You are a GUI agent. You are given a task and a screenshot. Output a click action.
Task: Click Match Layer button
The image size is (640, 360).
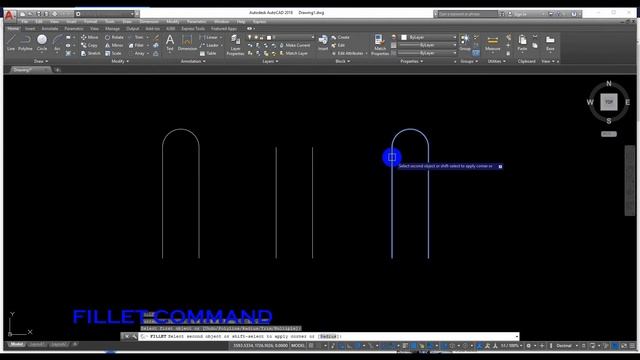coord(293,53)
